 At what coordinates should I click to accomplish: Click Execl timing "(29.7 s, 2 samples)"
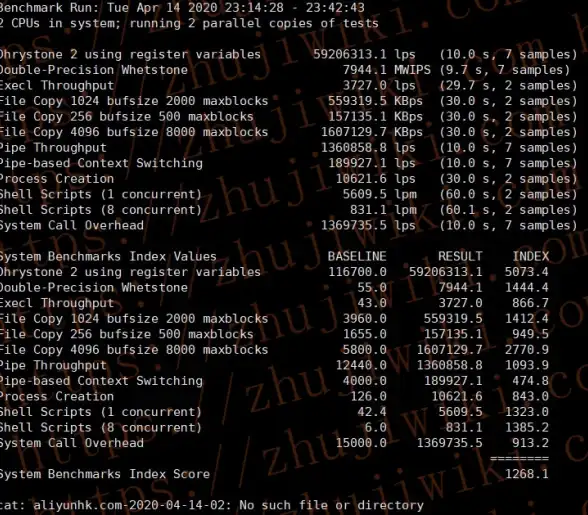[x=508, y=86]
